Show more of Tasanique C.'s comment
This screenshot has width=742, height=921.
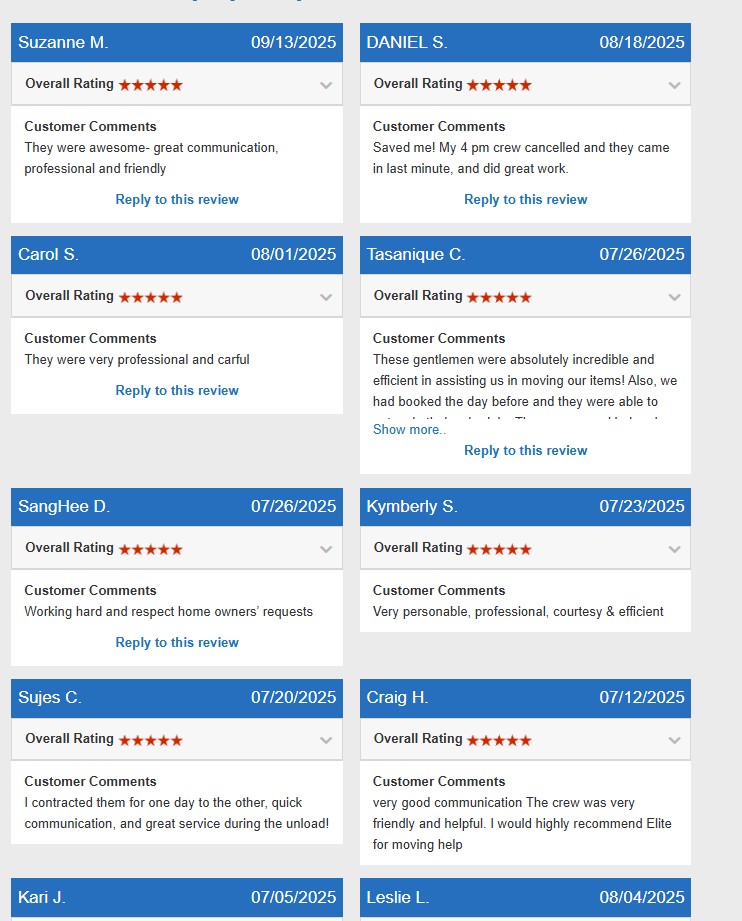[410, 430]
